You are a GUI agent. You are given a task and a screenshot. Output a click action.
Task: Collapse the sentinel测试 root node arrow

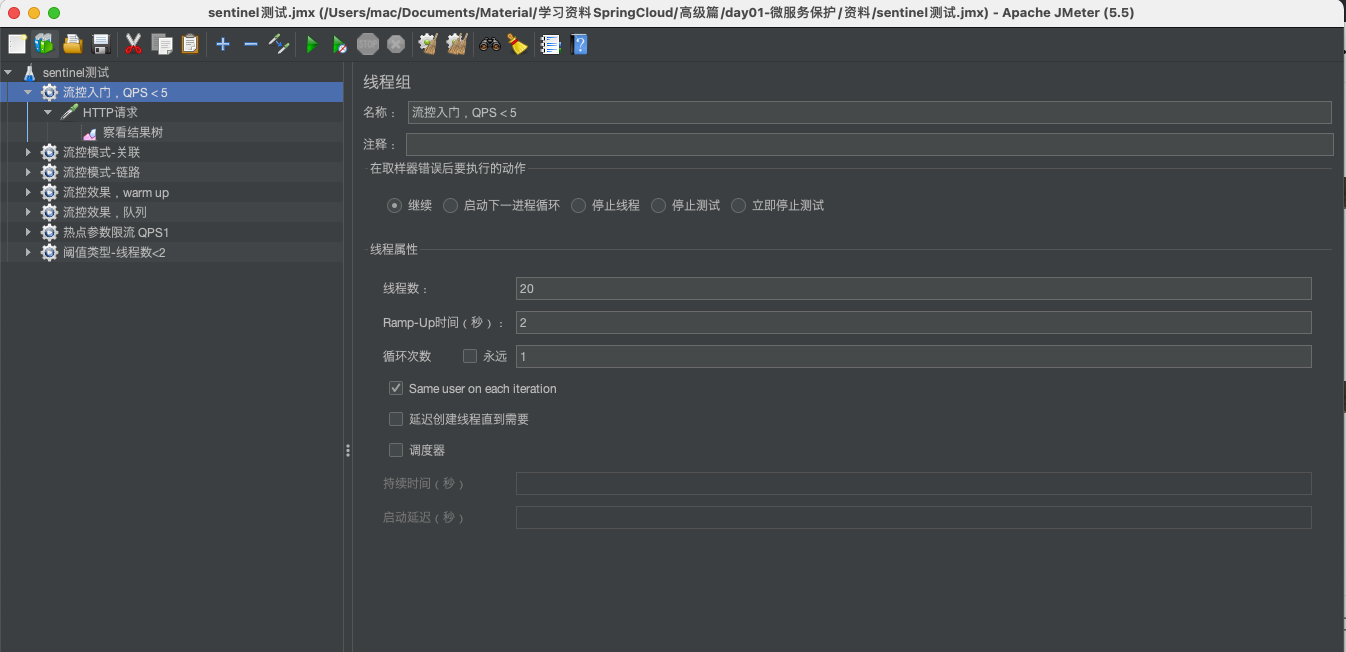point(8,72)
